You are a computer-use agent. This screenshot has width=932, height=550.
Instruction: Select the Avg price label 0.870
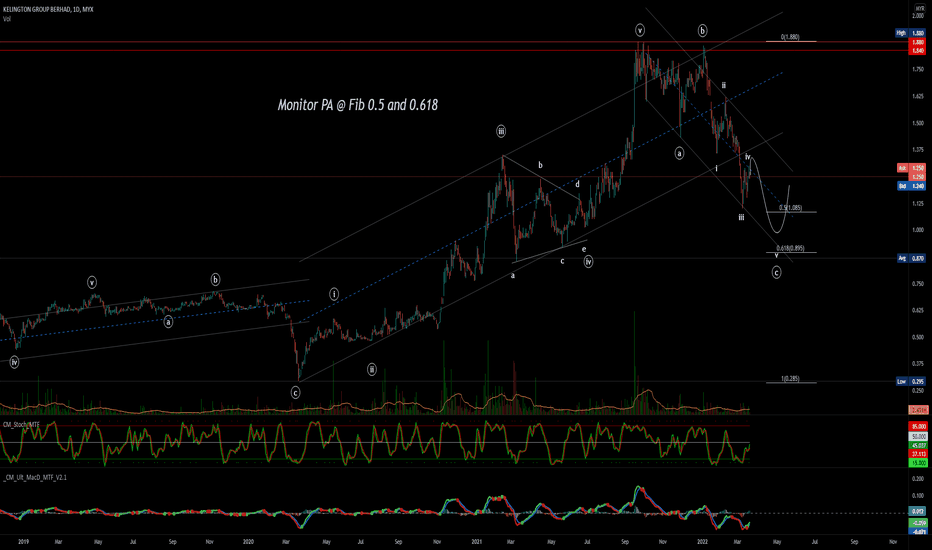pos(910,258)
